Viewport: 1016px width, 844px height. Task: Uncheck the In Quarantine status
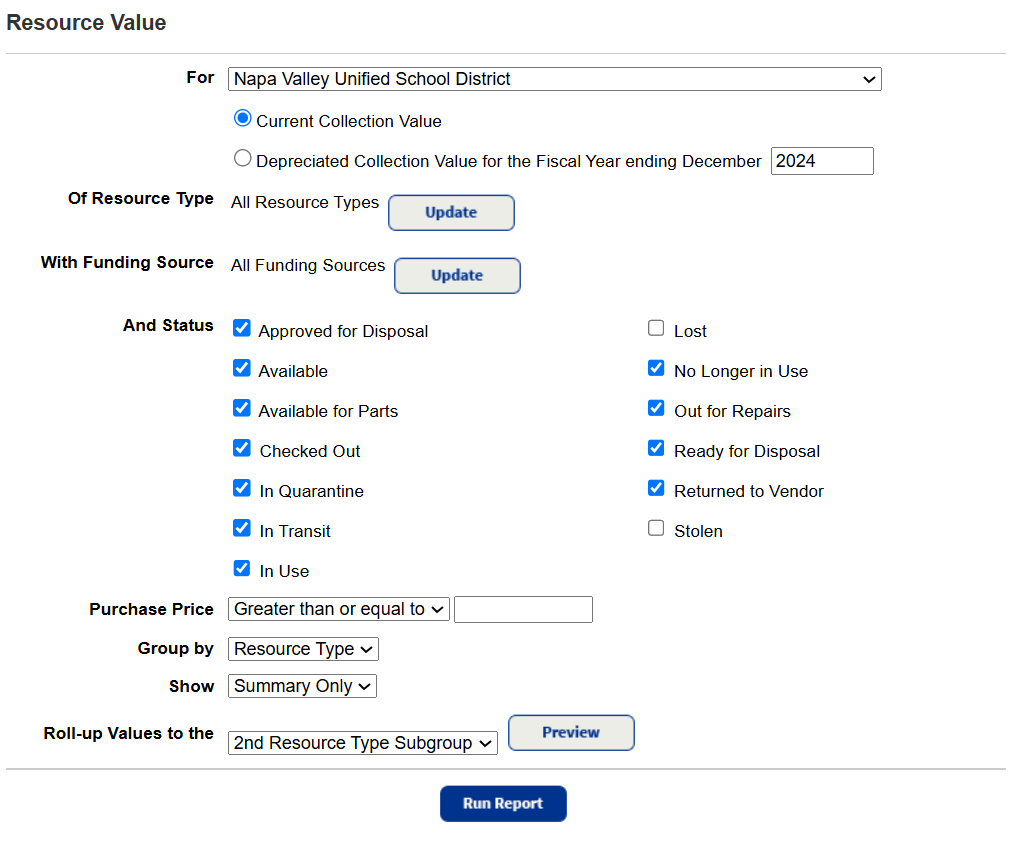pos(242,487)
